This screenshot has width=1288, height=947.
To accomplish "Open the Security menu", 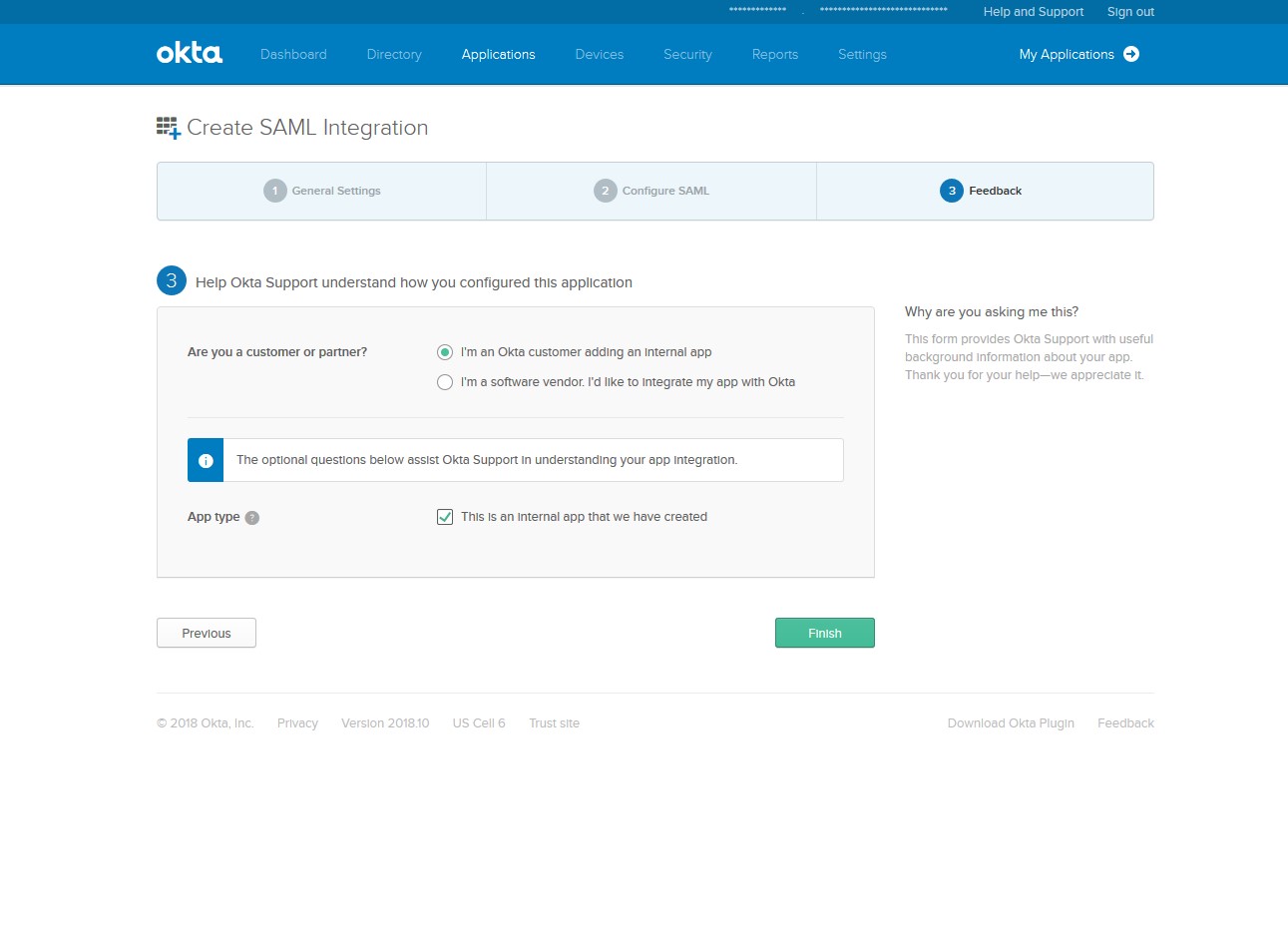I will coord(687,55).
